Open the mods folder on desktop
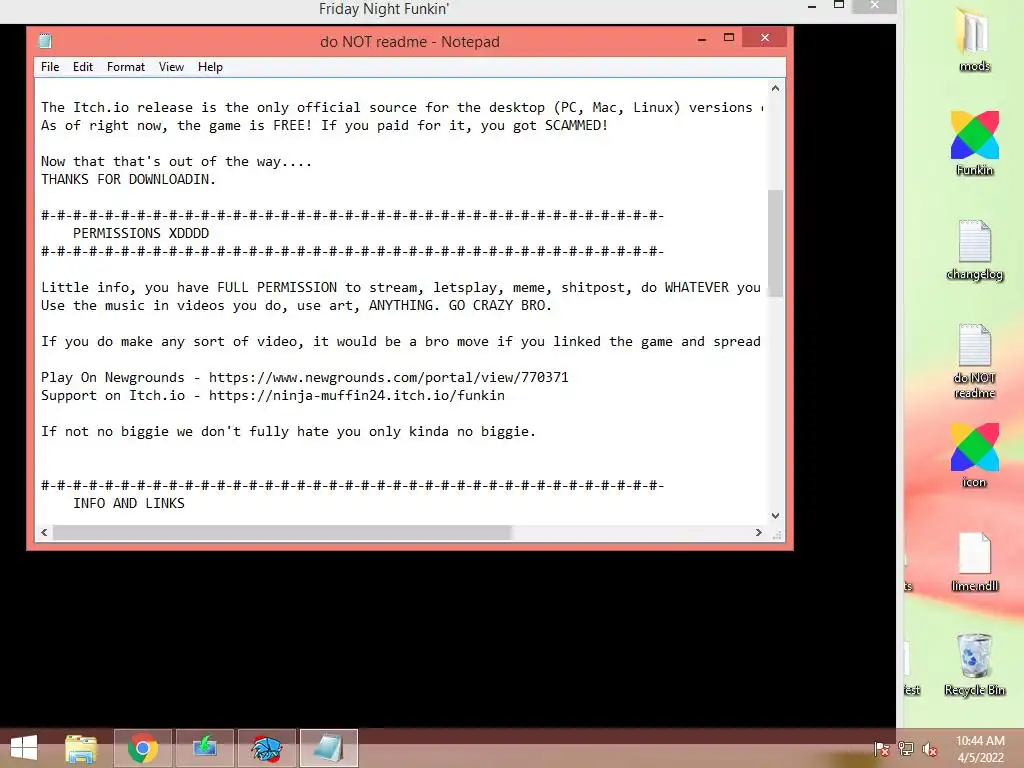 (974, 38)
